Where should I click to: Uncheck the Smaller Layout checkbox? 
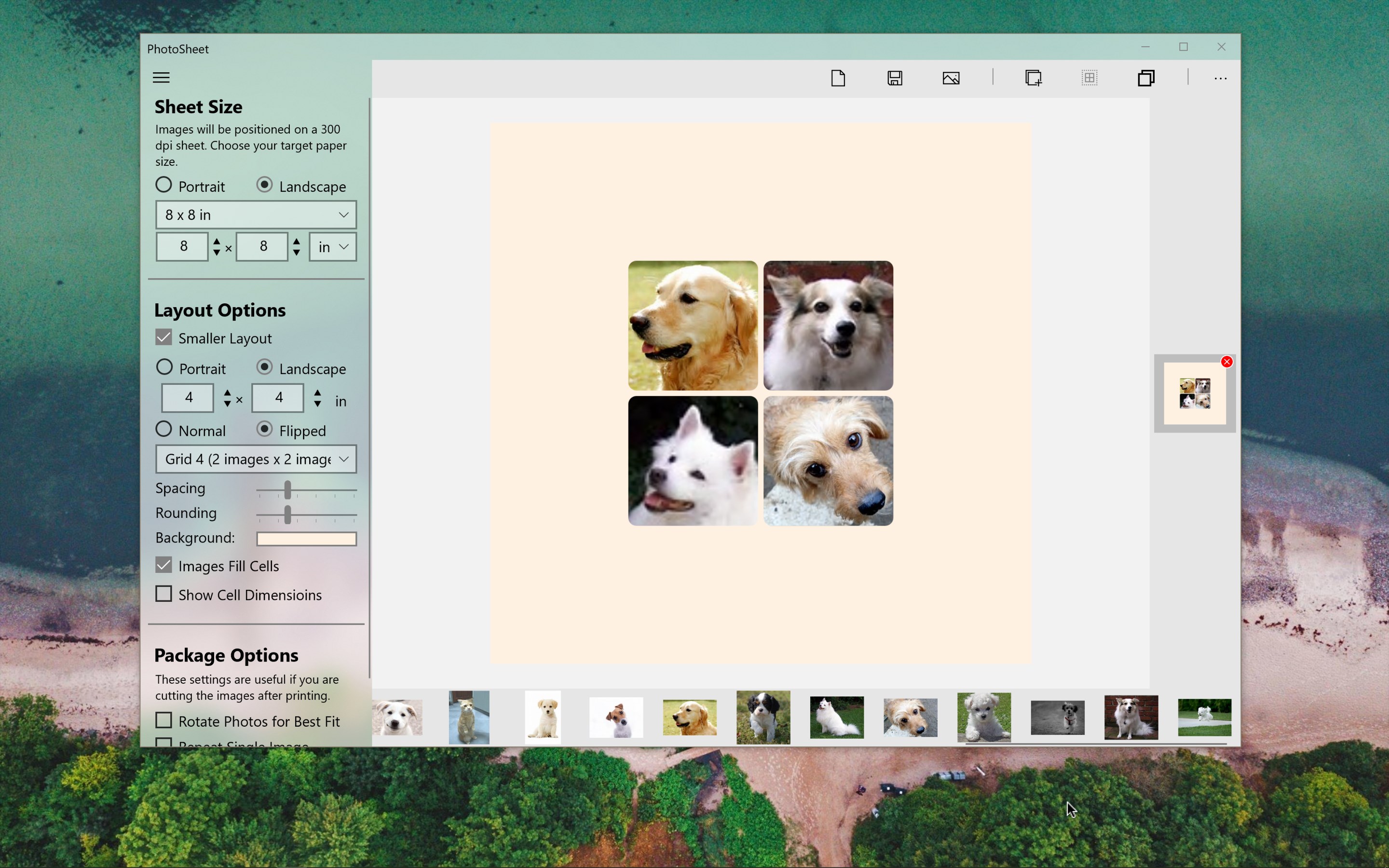163,338
